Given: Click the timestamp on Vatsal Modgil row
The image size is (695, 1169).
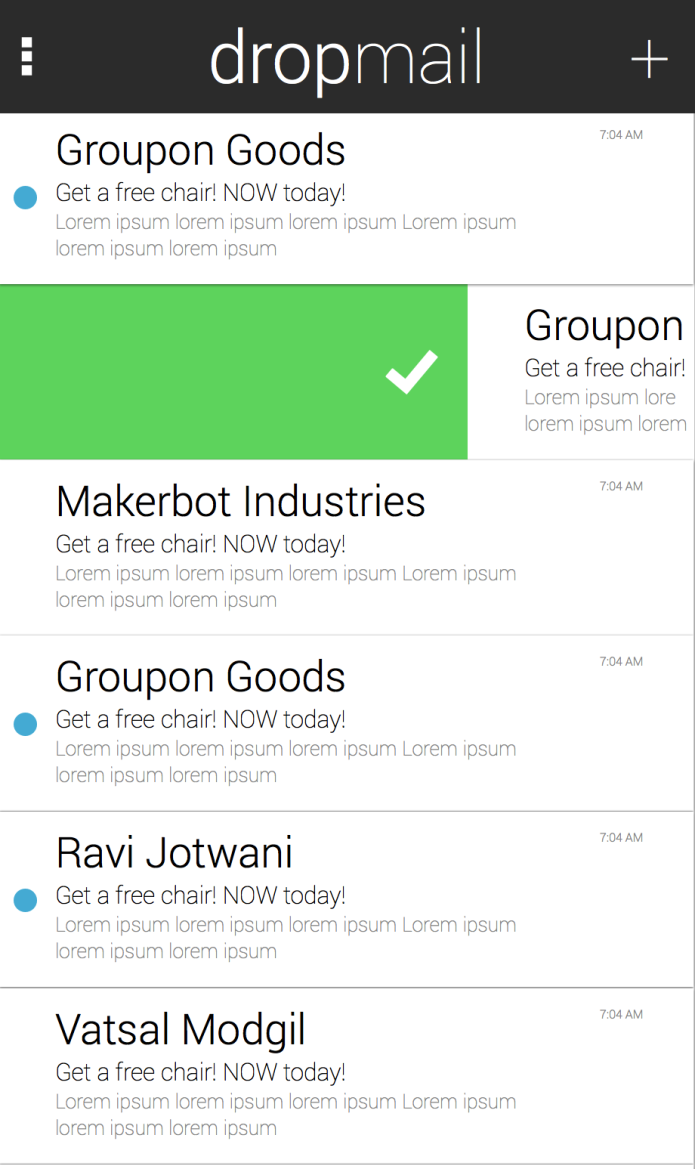Looking at the screenshot, I should coord(621,1014).
